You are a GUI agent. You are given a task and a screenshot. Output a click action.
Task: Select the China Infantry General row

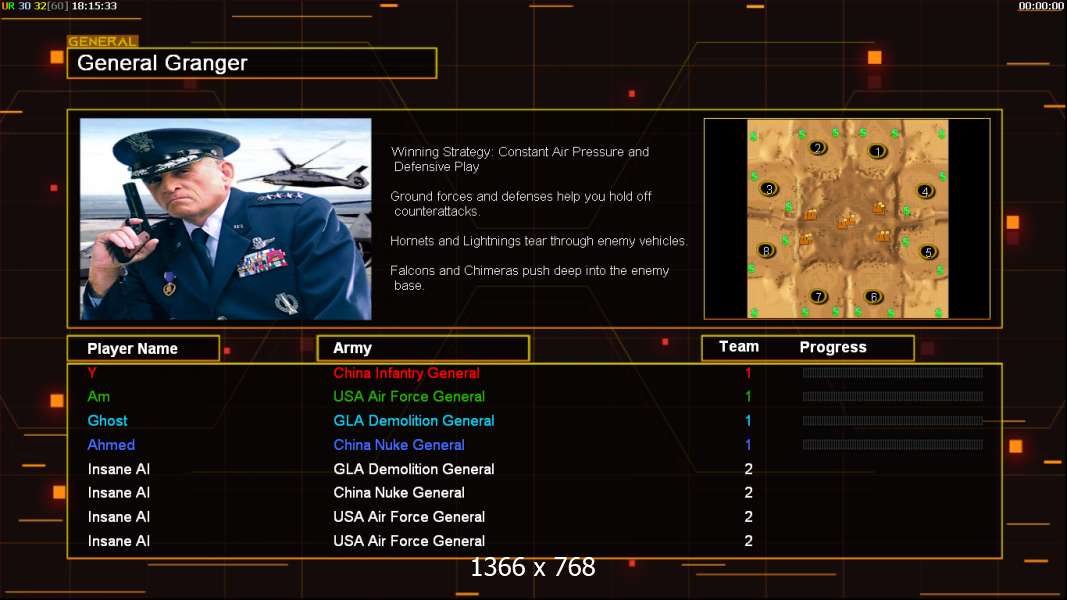[x=534, y=373]
